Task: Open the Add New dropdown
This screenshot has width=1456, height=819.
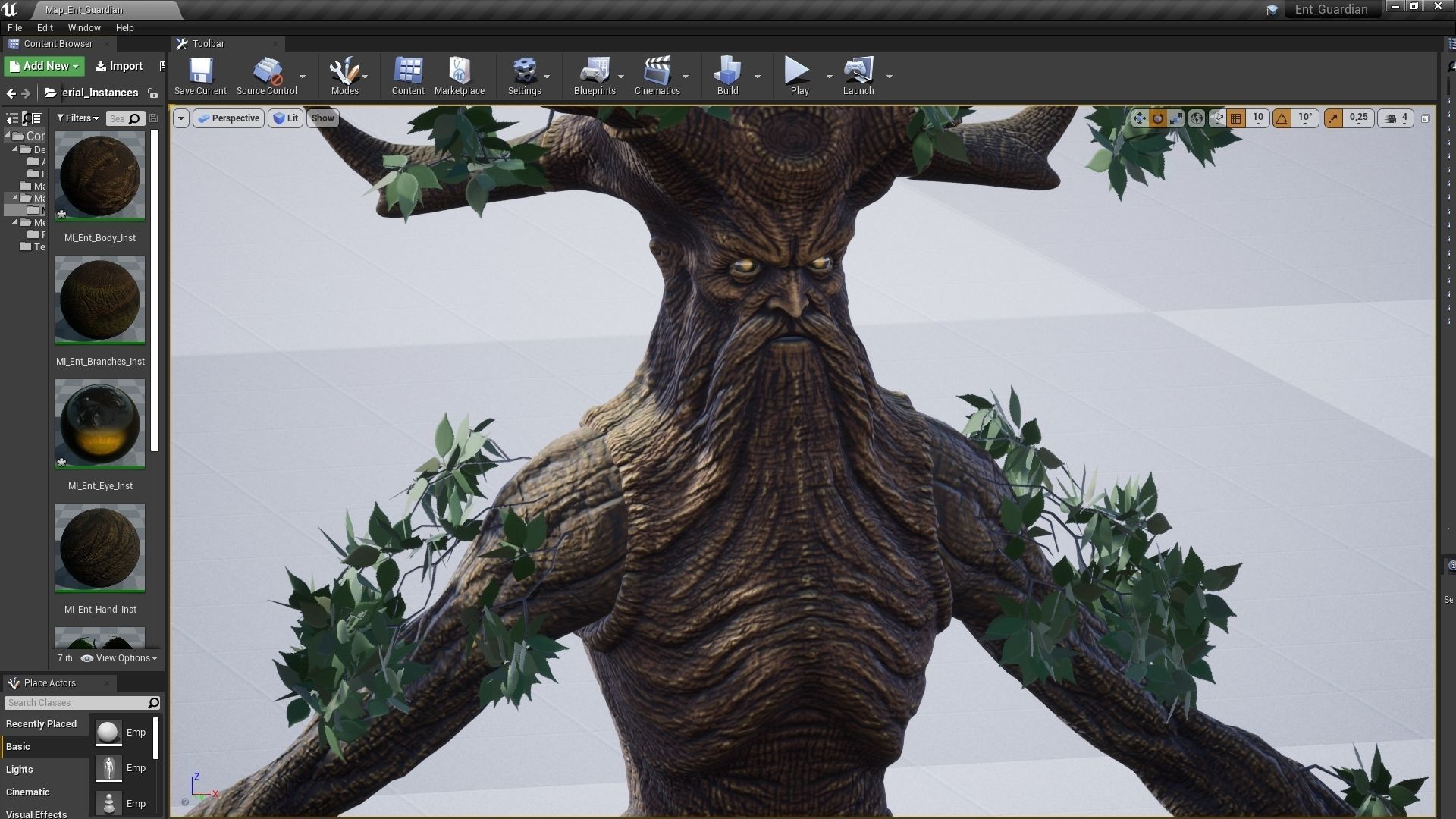Action: (x=44, y=66)
